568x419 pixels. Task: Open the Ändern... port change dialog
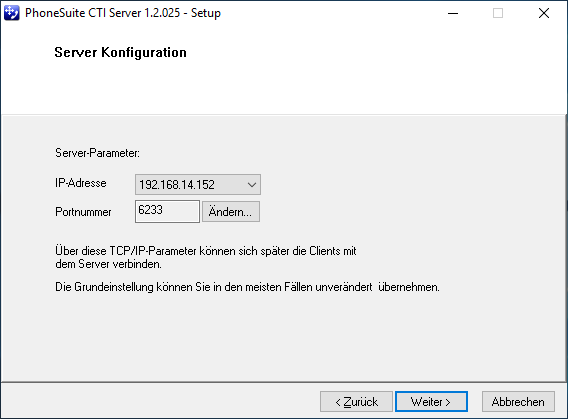(230, 211)
